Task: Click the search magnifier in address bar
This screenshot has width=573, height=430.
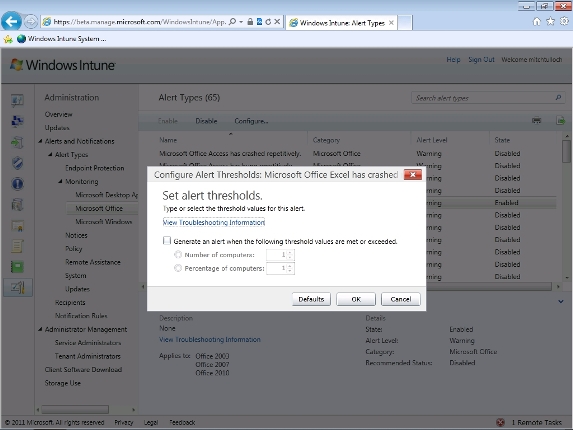Action: (x=232, y=22)
